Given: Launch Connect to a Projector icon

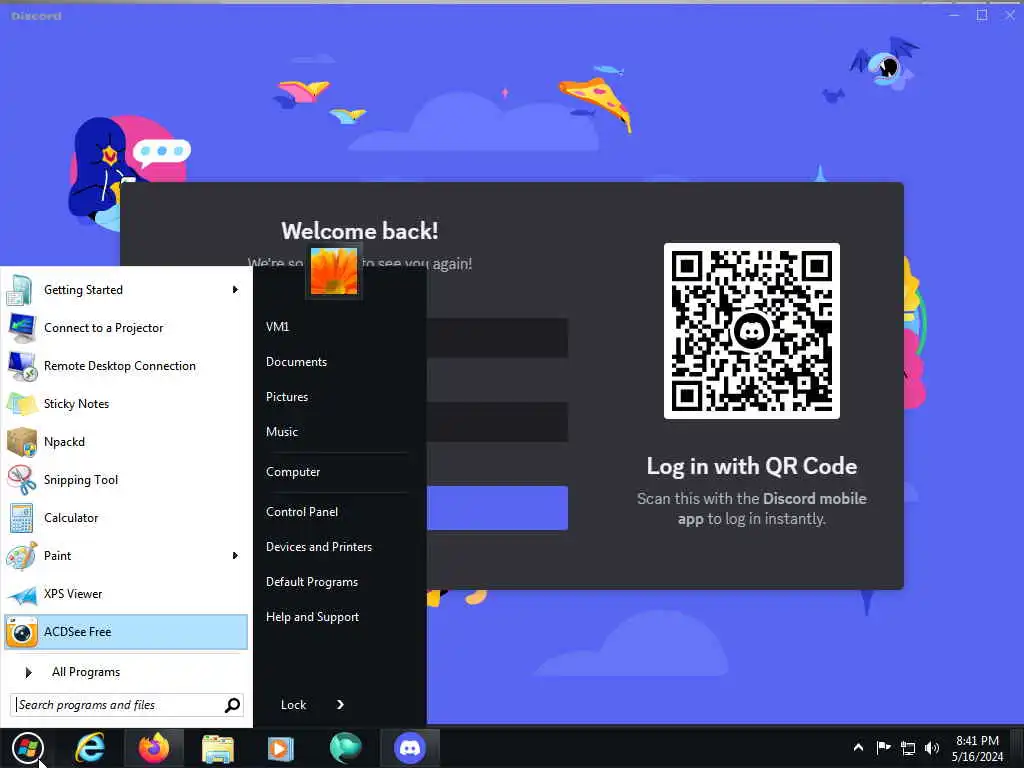Looking at the screenshot, I should (x=22, y=328).
